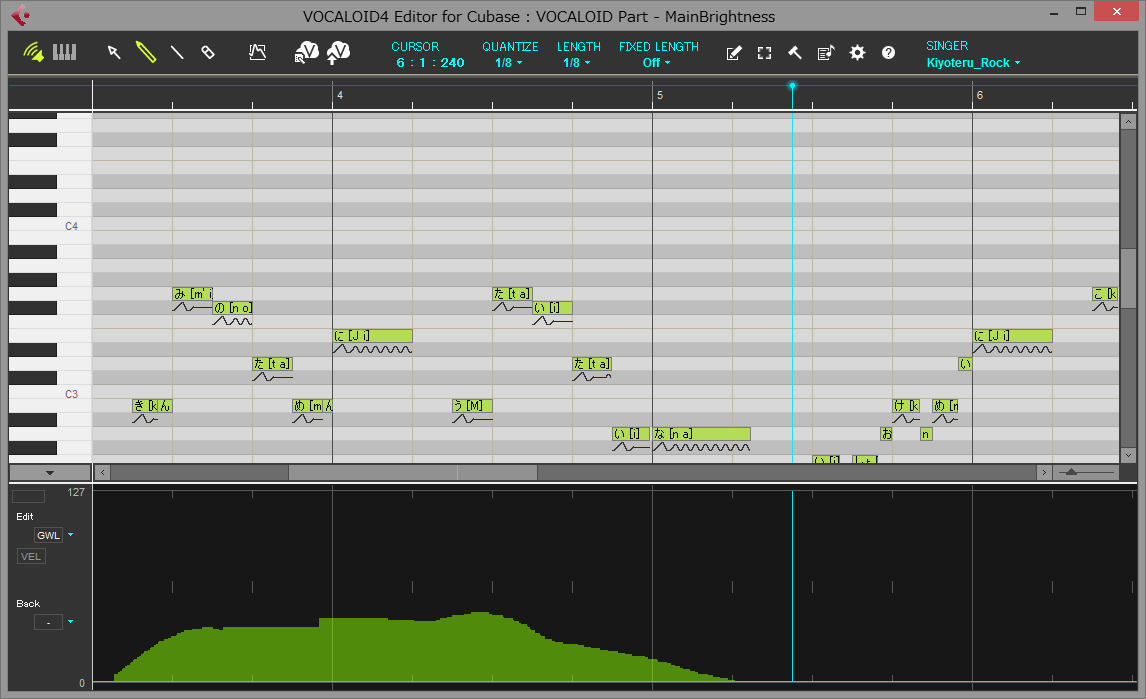Image resolution: width=1146 pixels, height=699 pixels.
Task: Select the お note
Action: (x=887, y=434)
